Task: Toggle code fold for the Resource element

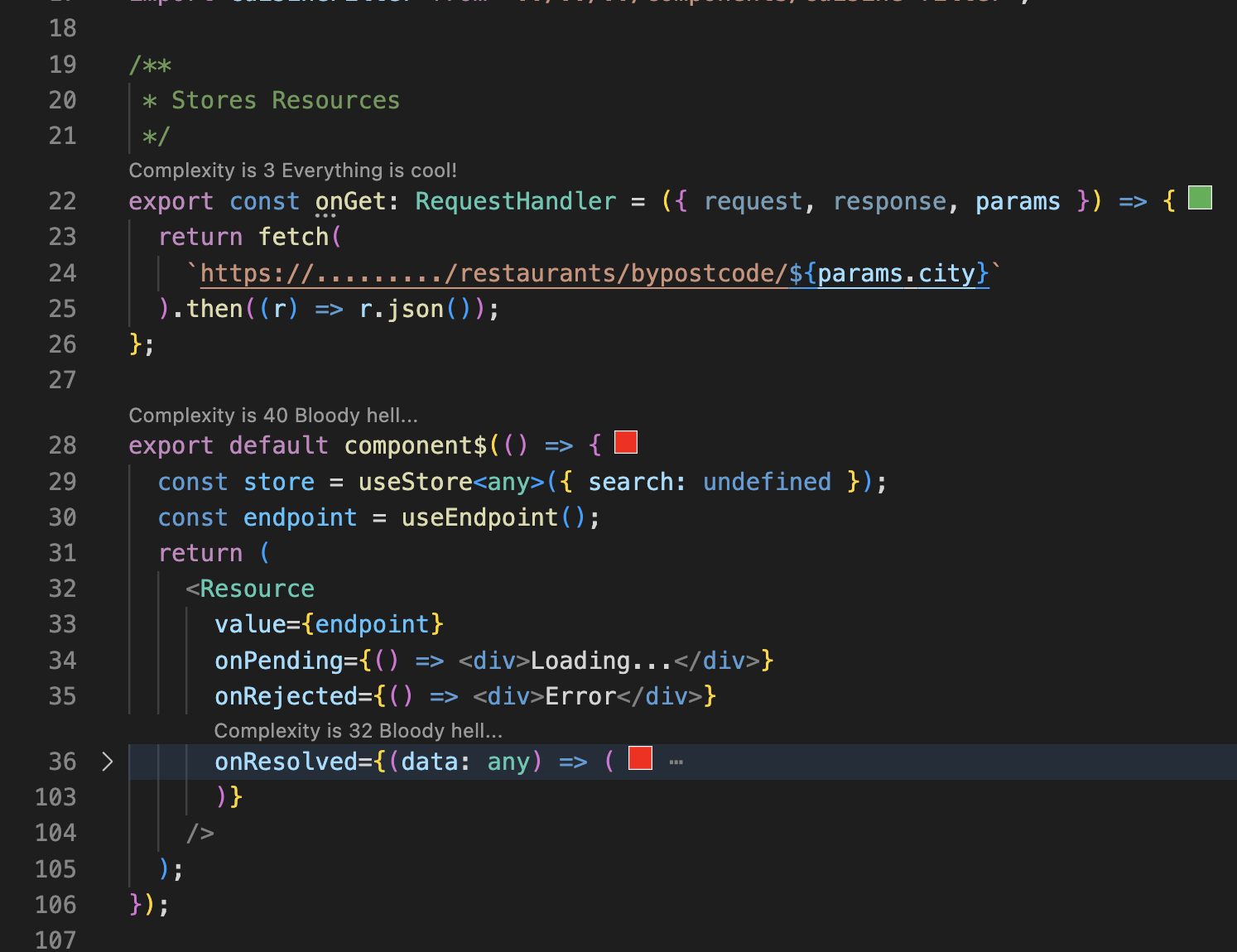Action: [108, 588]
